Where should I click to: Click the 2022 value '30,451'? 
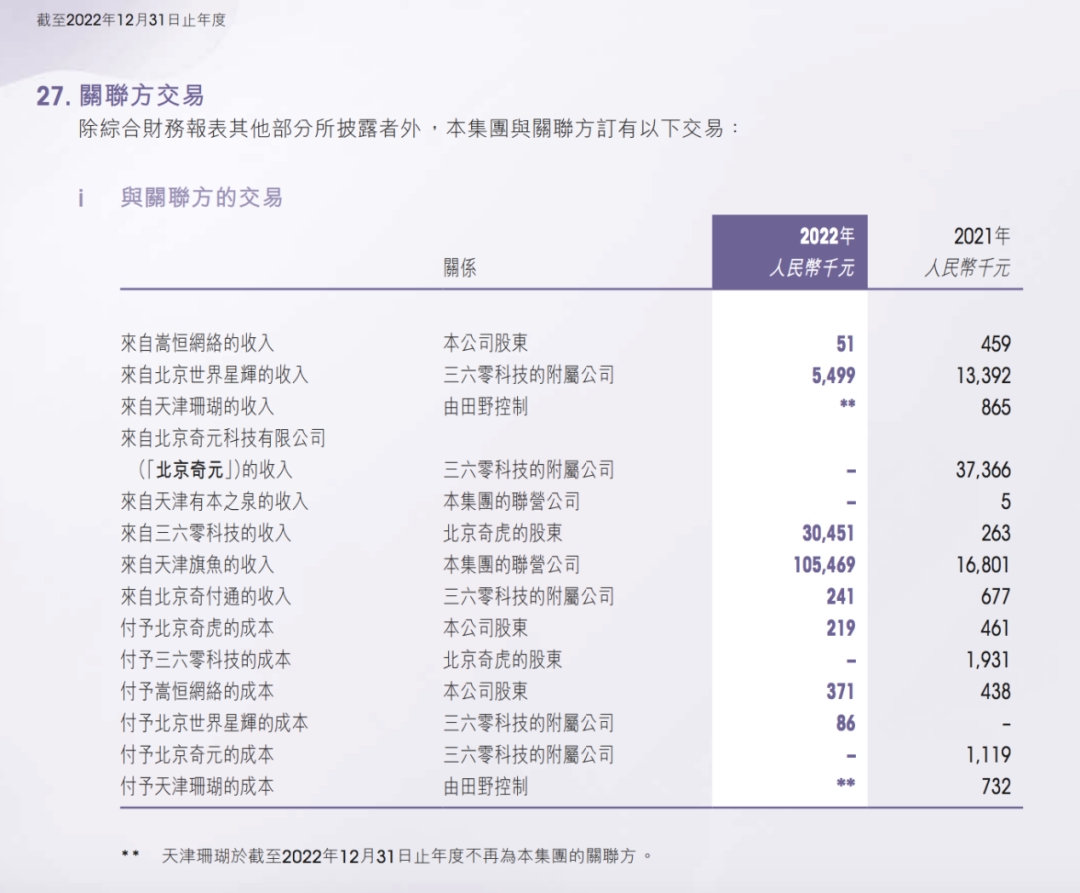829,534
